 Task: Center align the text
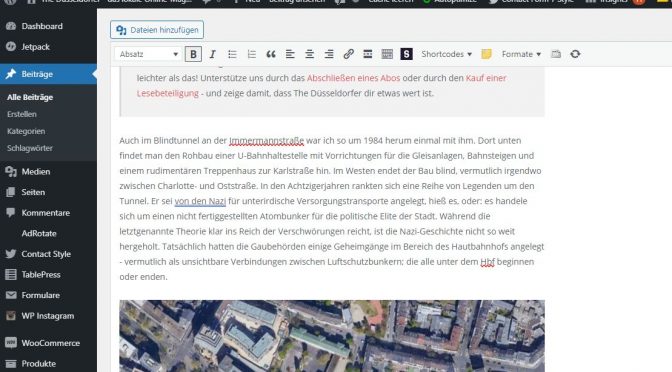(x=309, y=54)
